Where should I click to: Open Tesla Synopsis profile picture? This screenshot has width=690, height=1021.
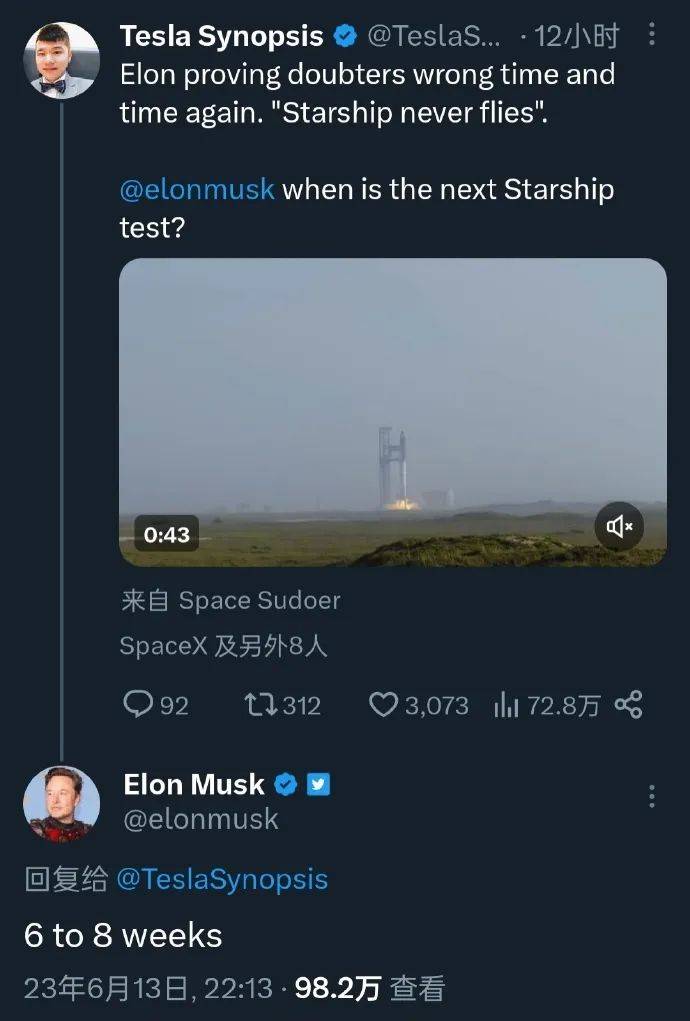[61, 60]
